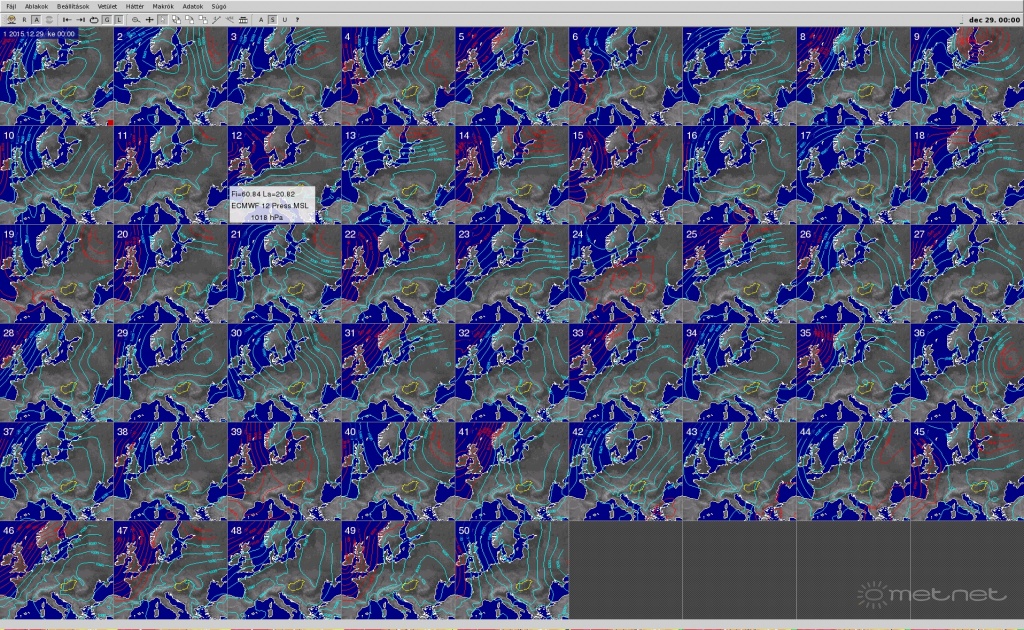The height and width of the screenshot is (630, 1024).
Task: Step to the previous time frame
Action: pyautogui.click(x=67, y=19)
